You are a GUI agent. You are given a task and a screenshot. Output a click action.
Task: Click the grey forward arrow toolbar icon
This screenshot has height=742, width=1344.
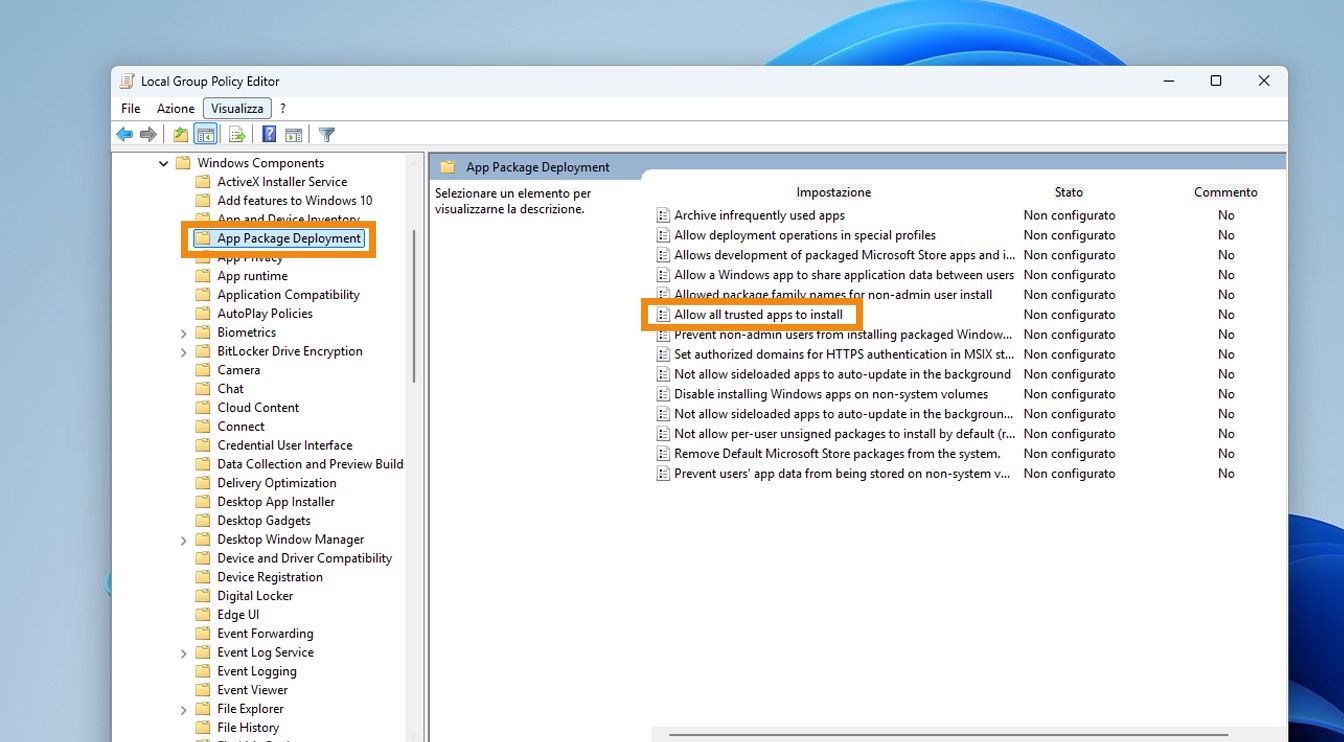(x=148, y=134)
